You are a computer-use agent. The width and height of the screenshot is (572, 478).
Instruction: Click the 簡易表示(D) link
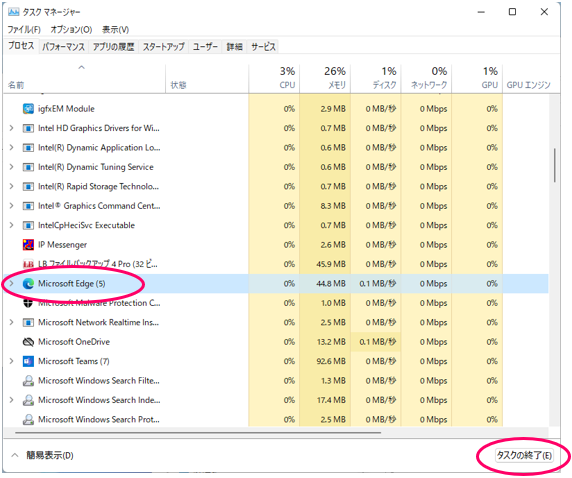(50, 455)
